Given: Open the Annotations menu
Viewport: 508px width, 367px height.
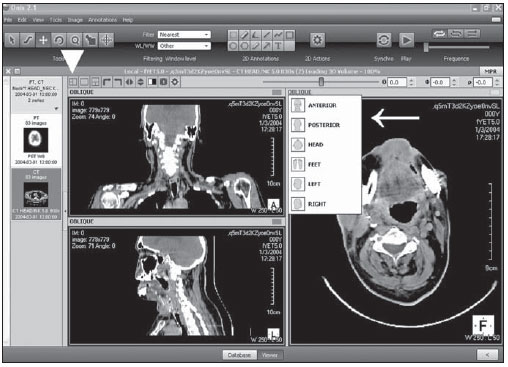Looking at the screenshot, I should [x=102, y=20].
